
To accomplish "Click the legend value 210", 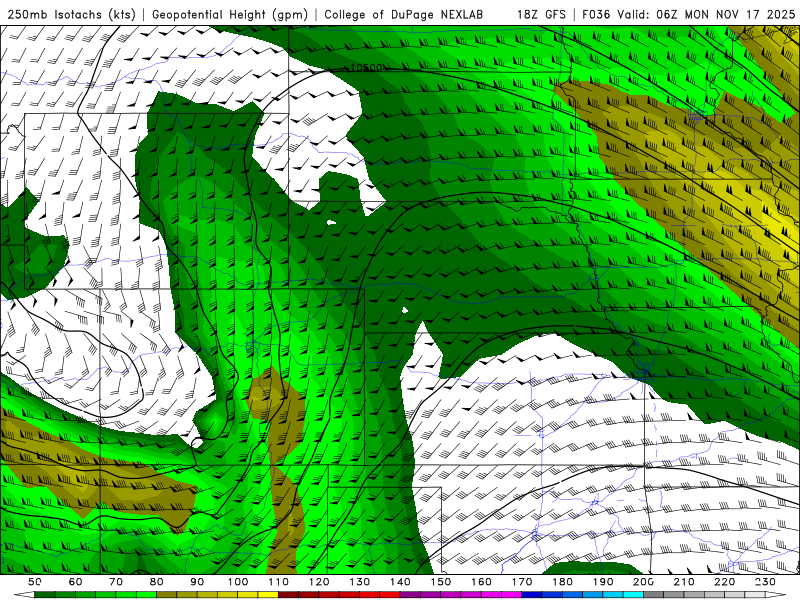I will (684, 582).
